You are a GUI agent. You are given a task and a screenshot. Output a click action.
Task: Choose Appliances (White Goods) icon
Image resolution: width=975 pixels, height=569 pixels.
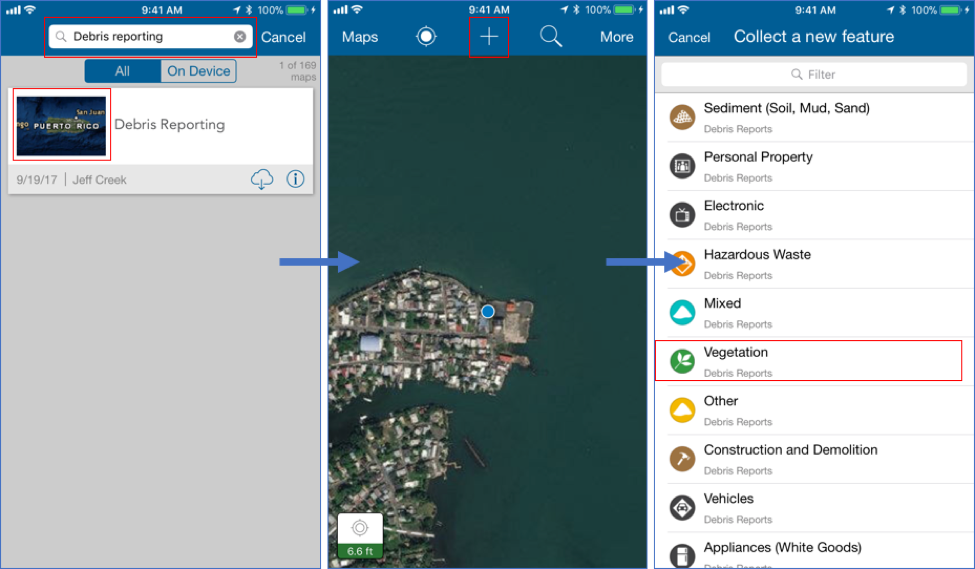pyautogui.click(x=682, y=555)
